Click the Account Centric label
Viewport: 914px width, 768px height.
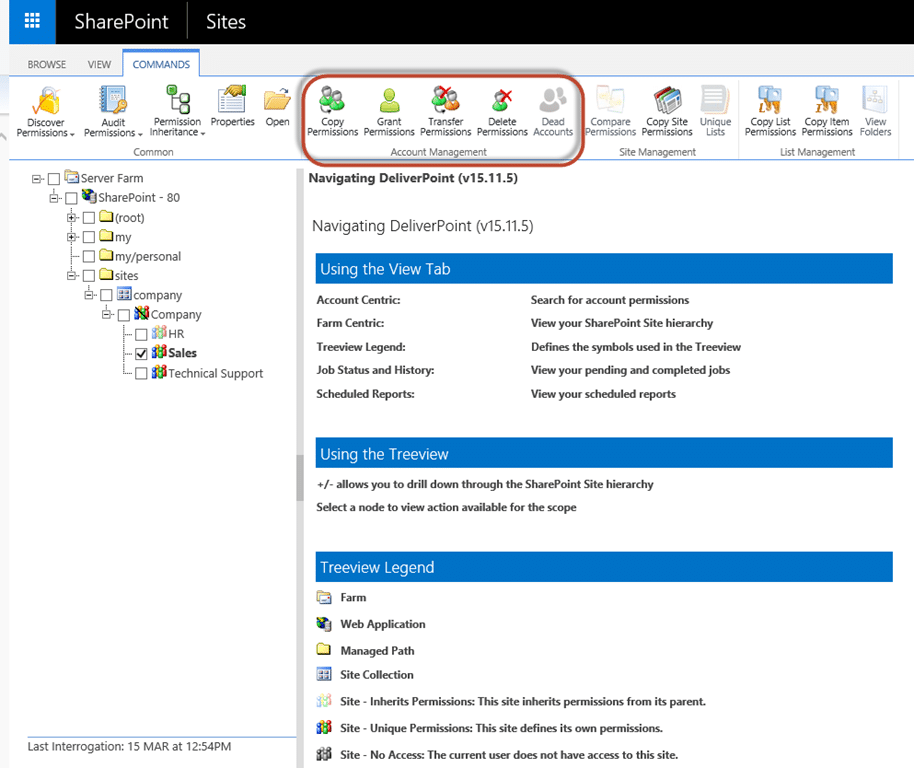(358, 300)
